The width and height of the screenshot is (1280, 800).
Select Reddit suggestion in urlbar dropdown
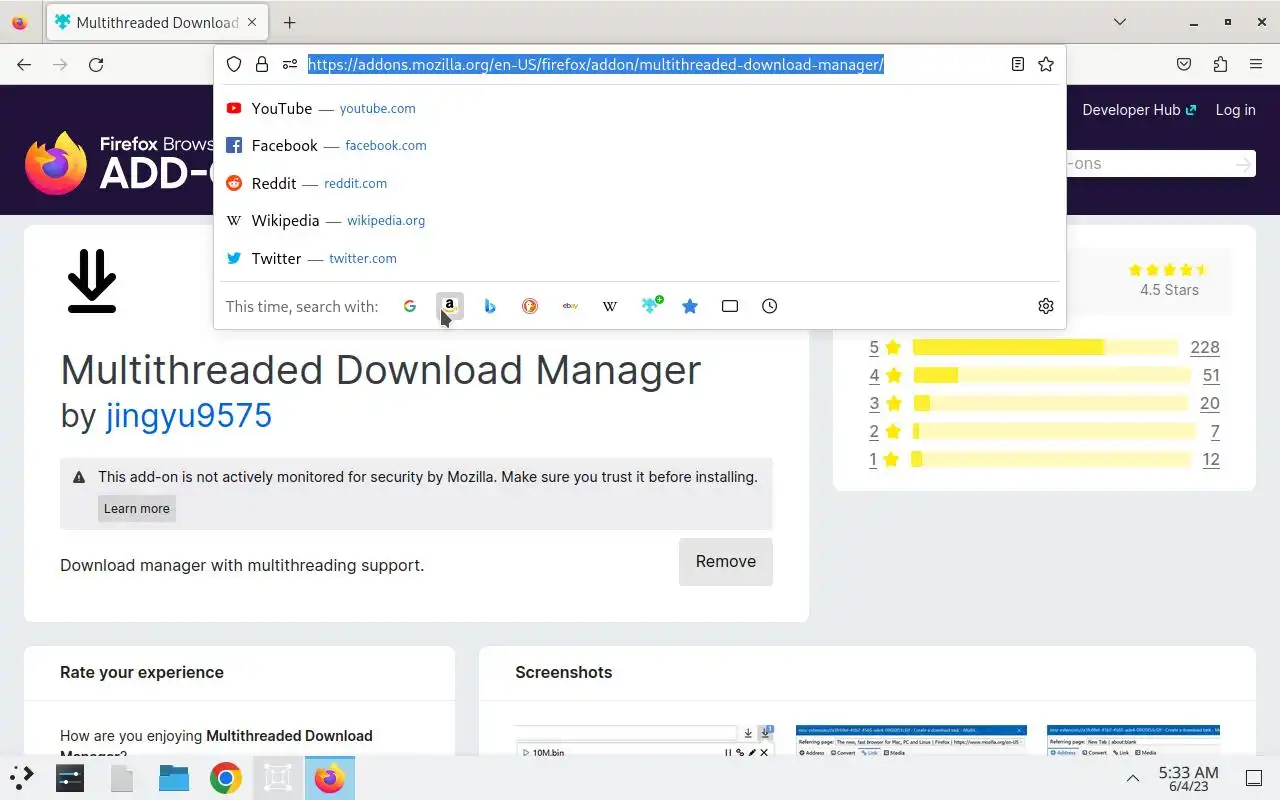pos(640,183)
